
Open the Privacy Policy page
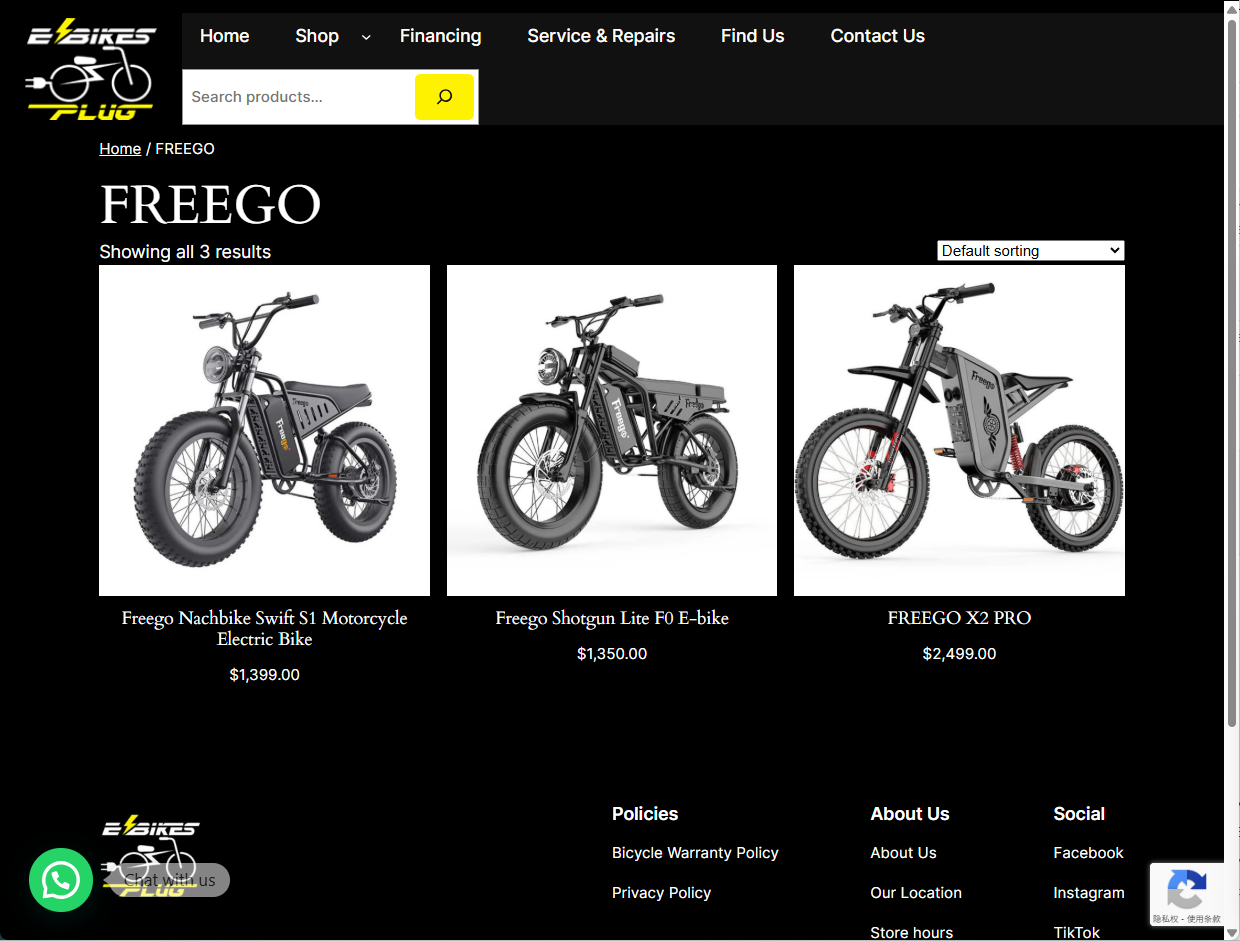click(x=661, y=892)
